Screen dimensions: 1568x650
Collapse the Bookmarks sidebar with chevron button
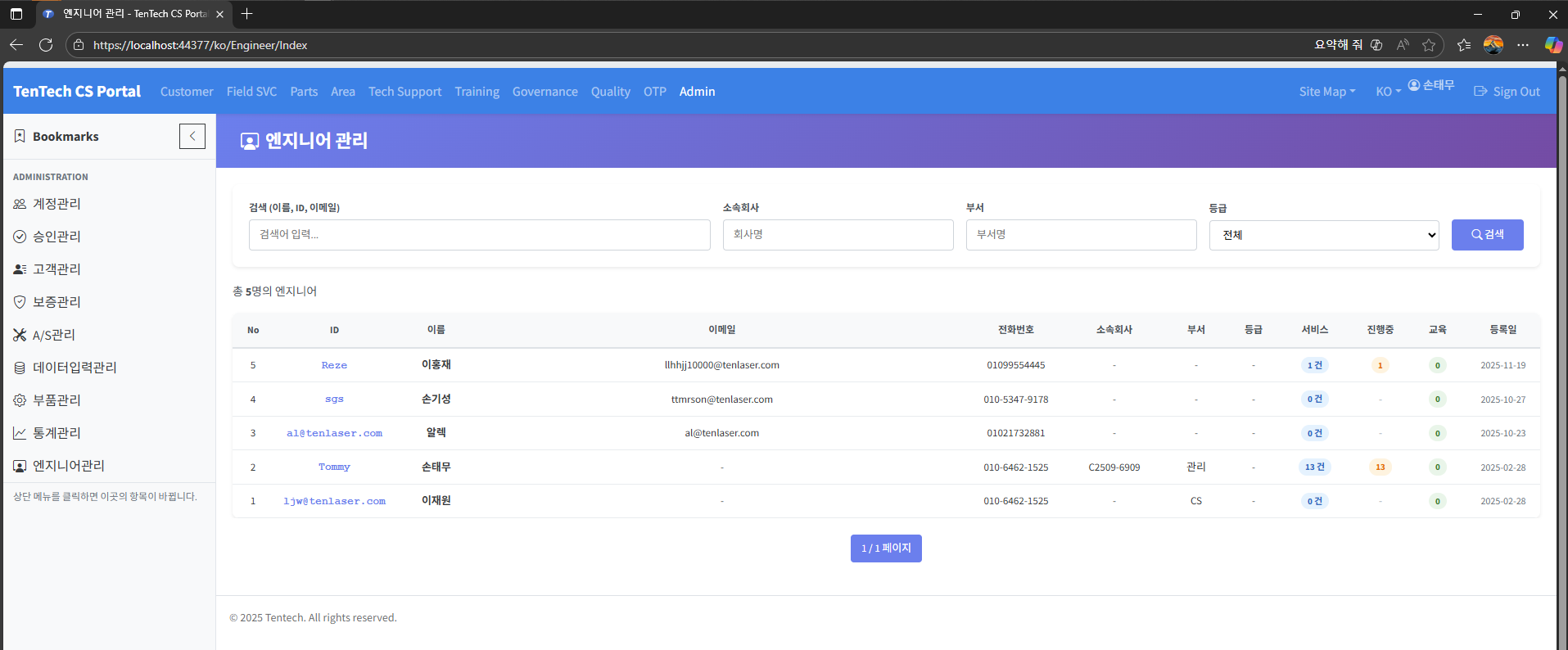pos(192,137)
